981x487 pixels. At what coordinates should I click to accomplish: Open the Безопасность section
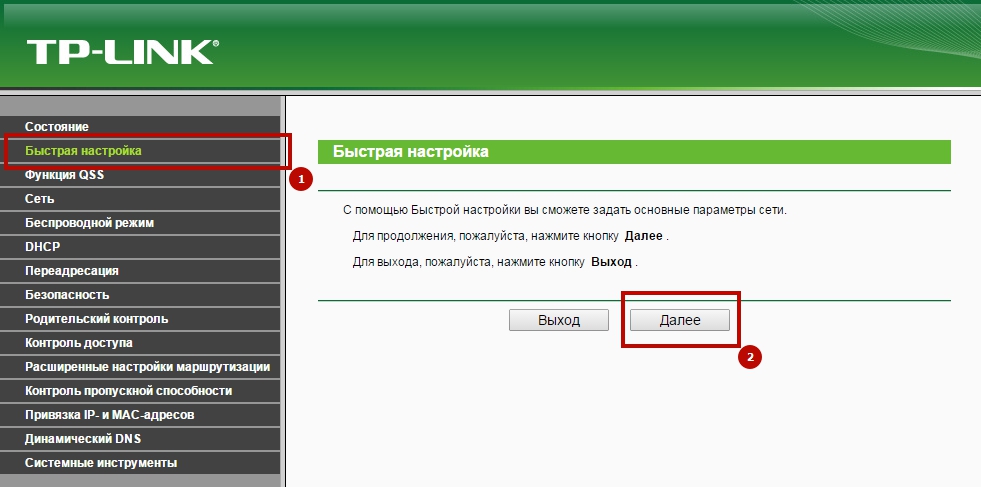click(67, 295)
